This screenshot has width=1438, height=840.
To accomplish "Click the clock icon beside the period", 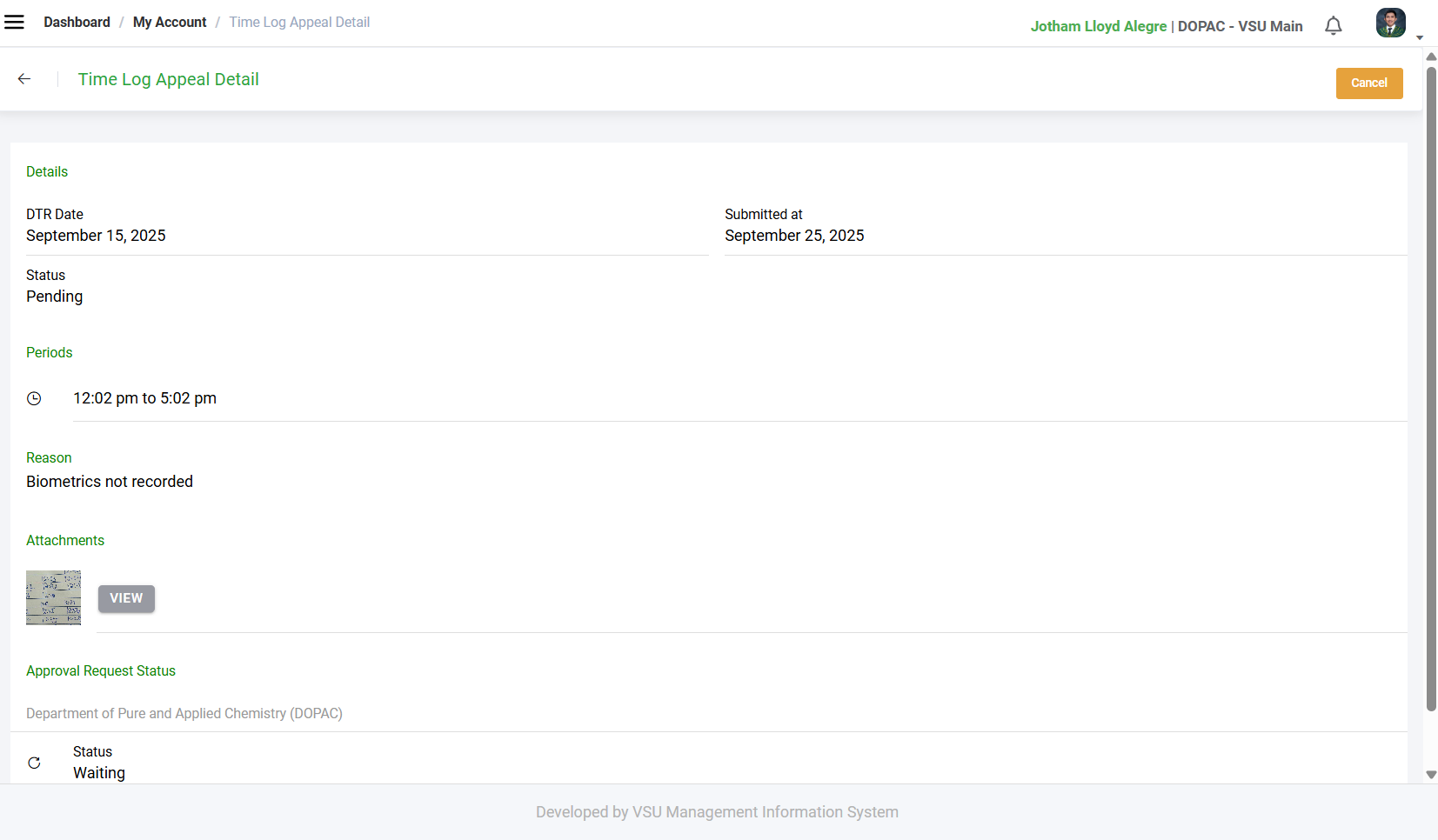I will 34,398.
